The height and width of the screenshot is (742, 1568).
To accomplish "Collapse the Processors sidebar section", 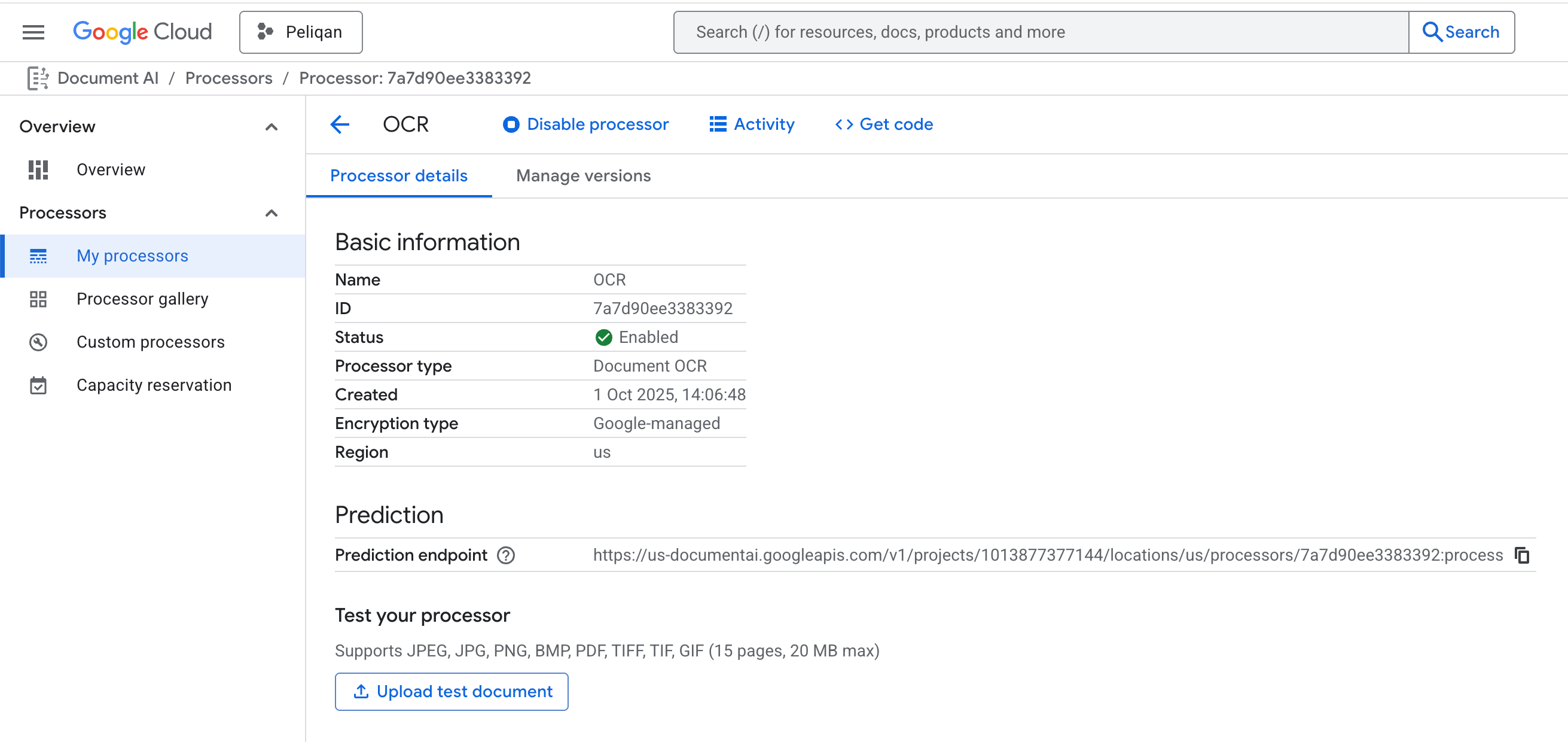I will (x=271, y=213).
